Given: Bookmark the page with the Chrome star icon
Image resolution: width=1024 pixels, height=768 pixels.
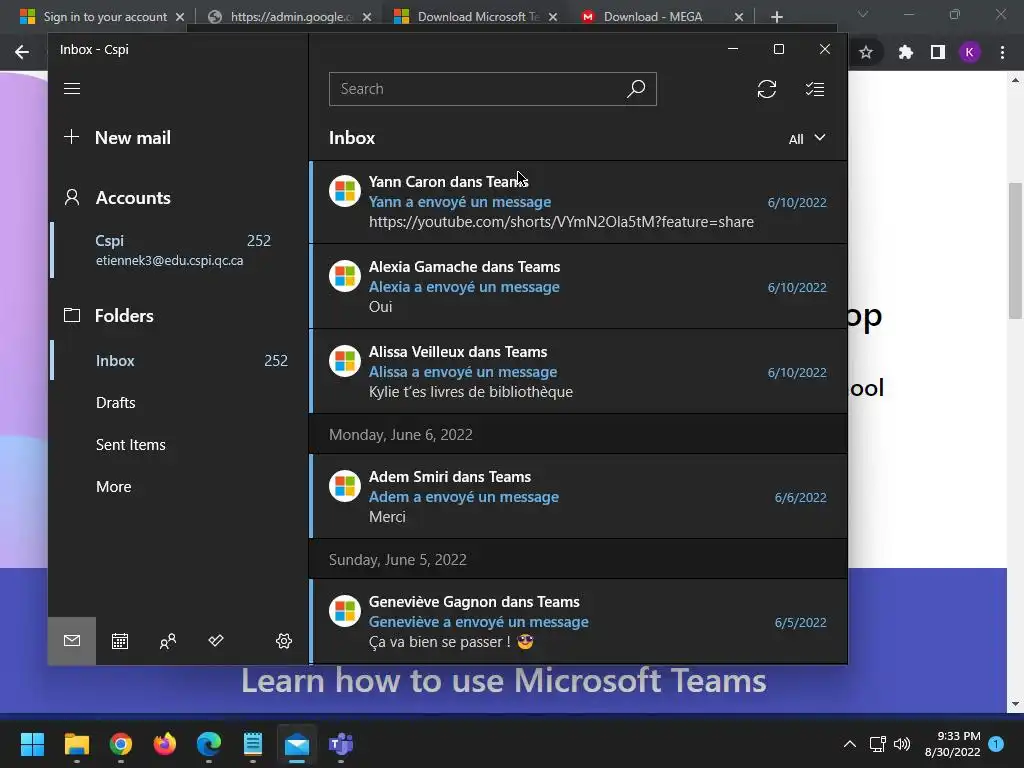Looking at the screenshot, I should (x=866, y=52).
